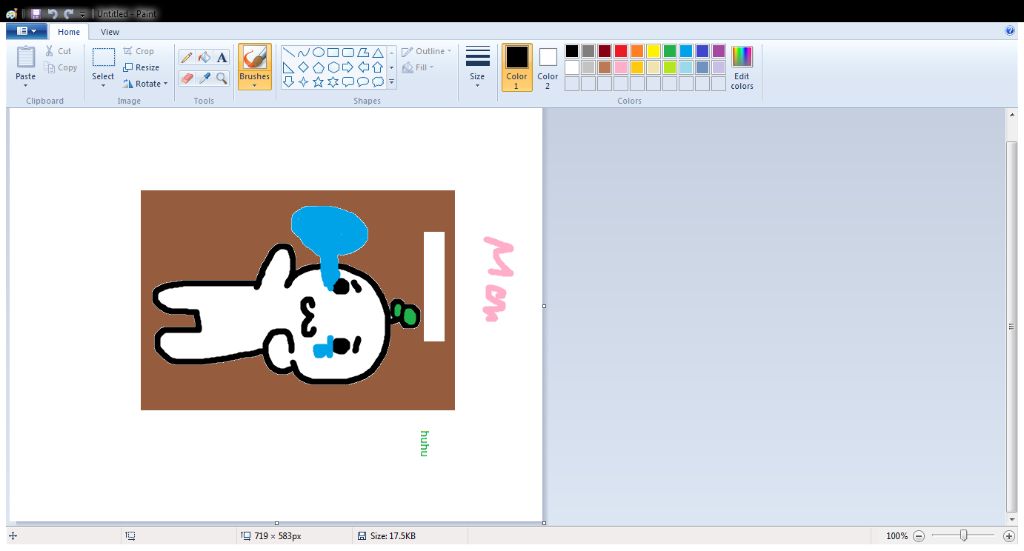The image size is (1024, 551).
Task: Choose the Rectangle shape
Action: click(x=333, y=52)
